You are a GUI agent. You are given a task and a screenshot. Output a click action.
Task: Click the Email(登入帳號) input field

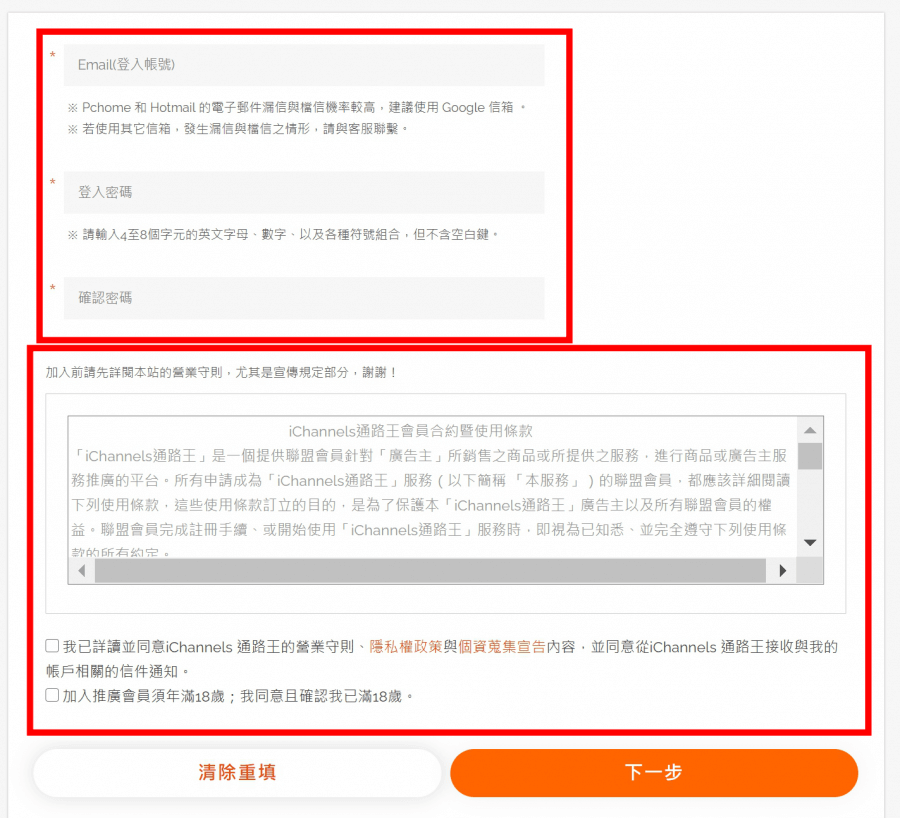304,65
